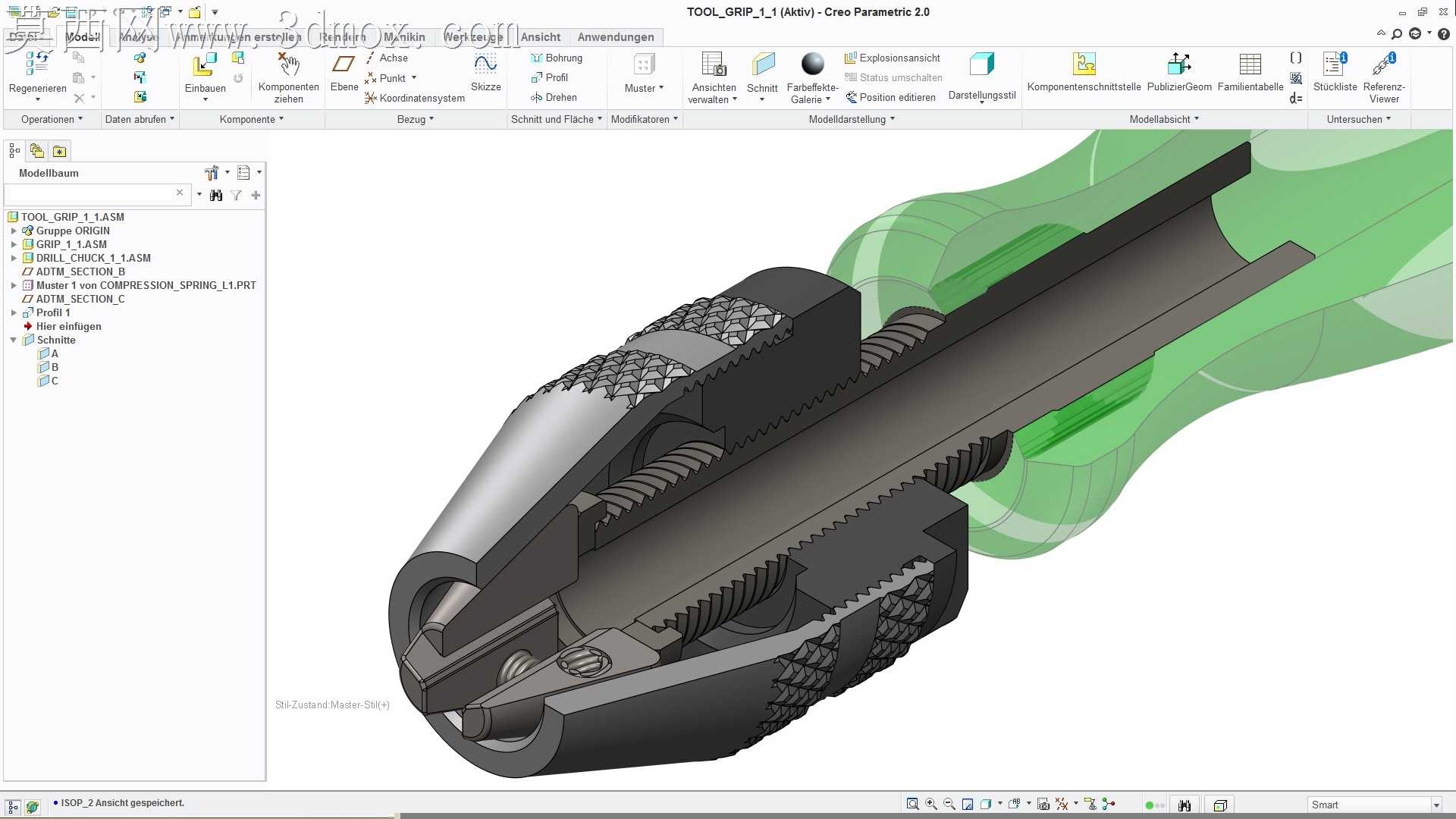
Task: Select the Drehen revolve tool
Action: pyautogui.click(x=554, y=97)
